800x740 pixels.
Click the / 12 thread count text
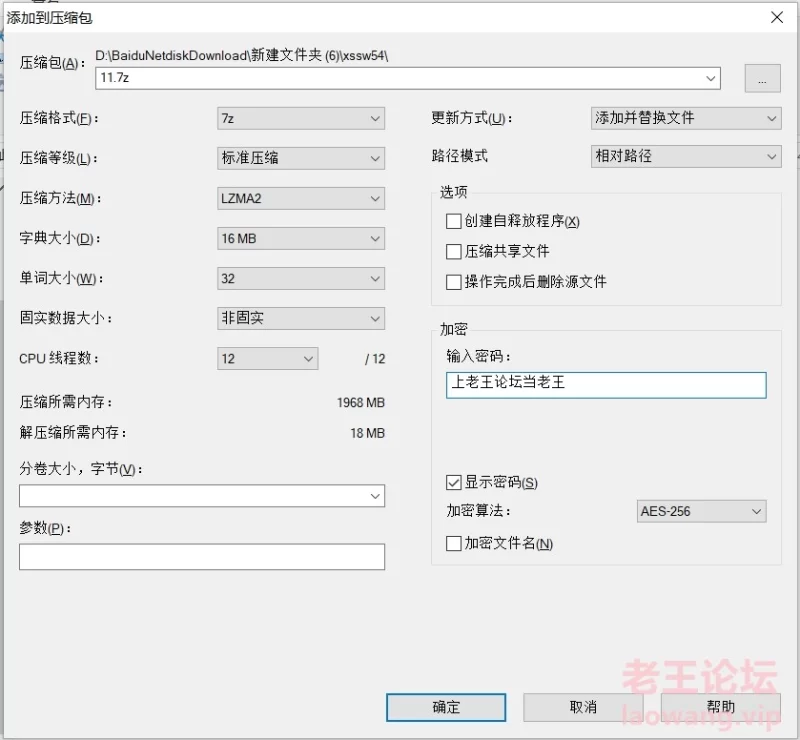pyautogui.click(x=375, y=359)
